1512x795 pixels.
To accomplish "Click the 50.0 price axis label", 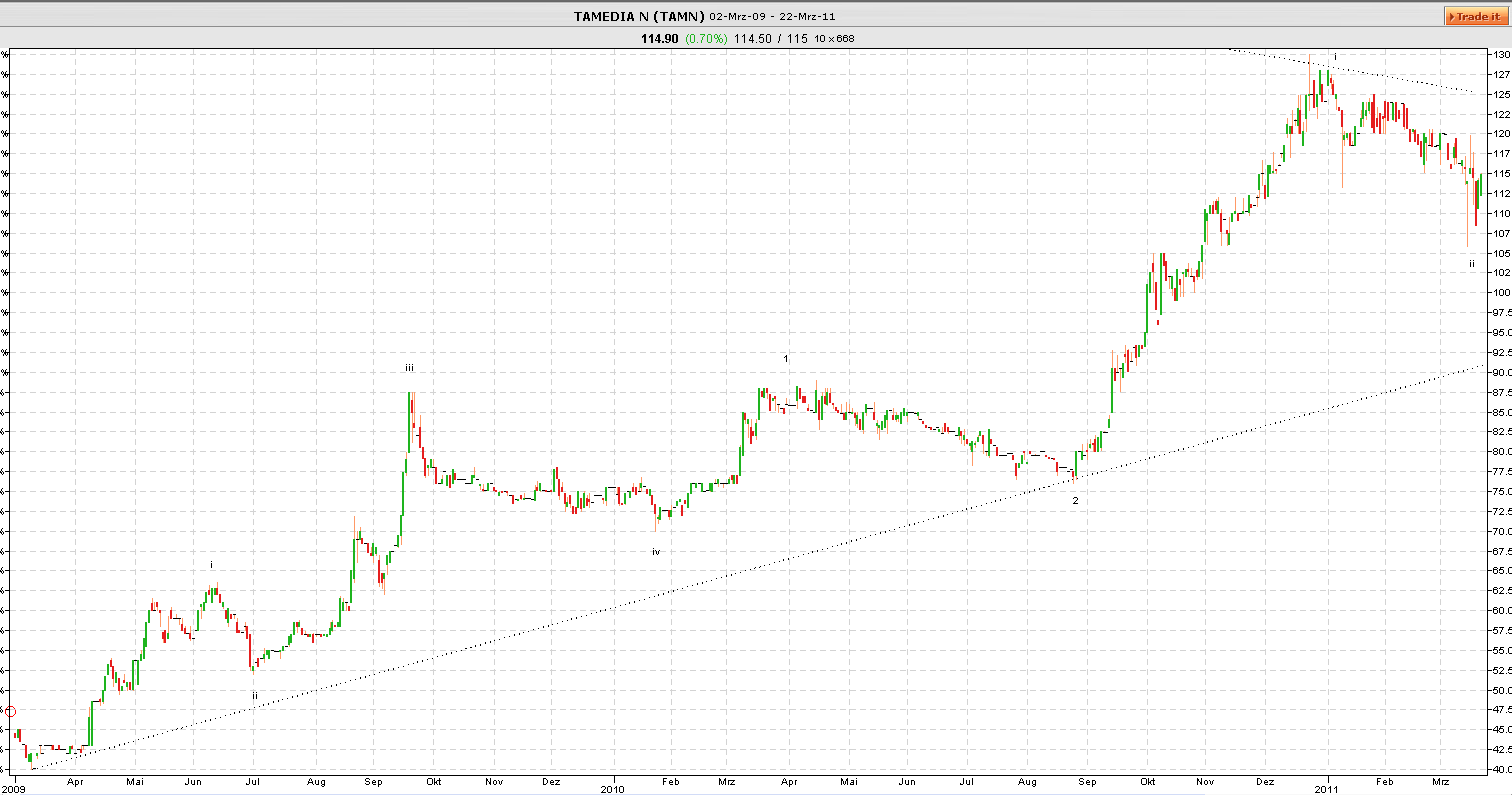I will click(x=1501, y=689).
